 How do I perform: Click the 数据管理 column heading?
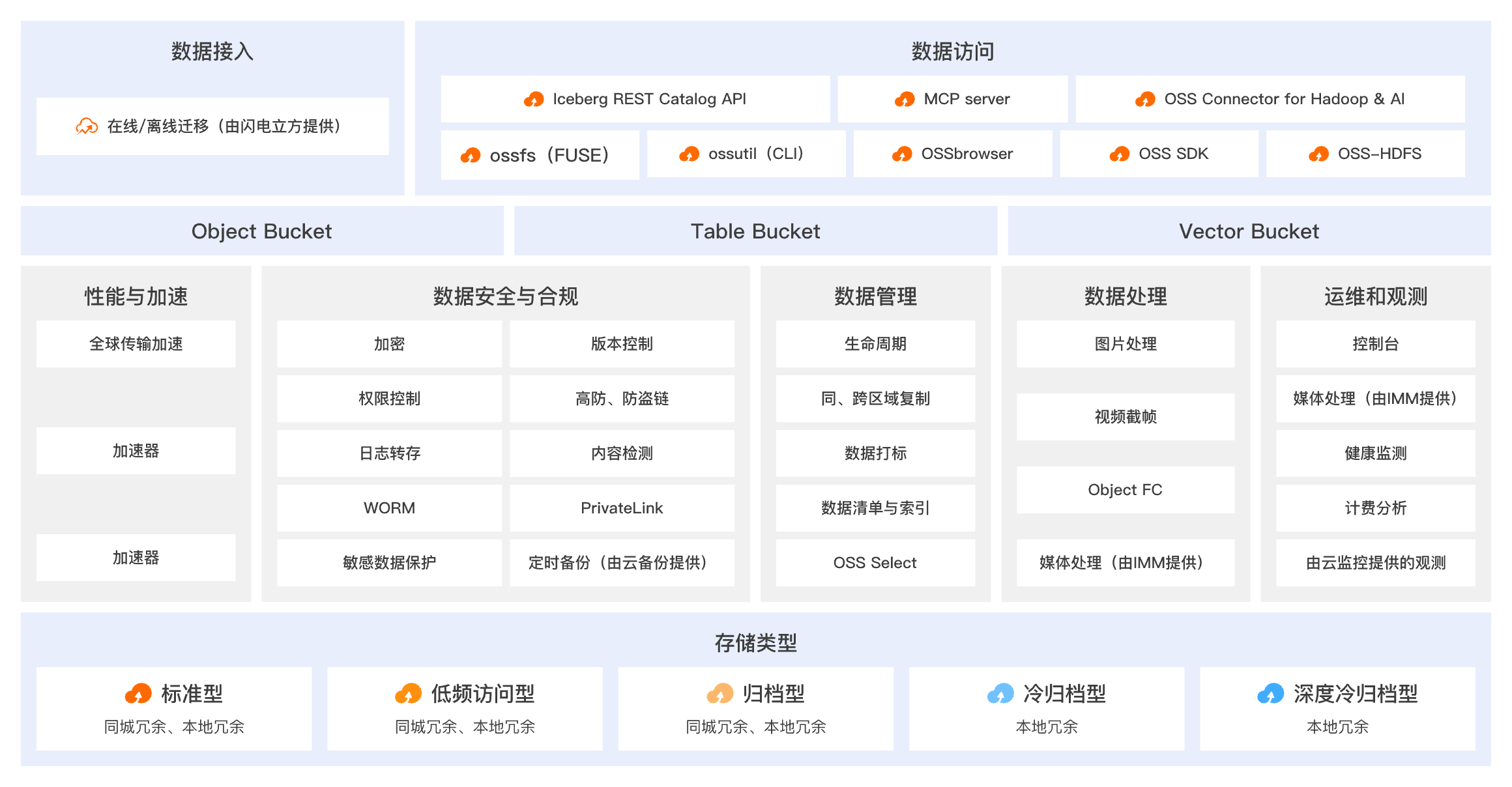pyautogui.click(x=875, y=296)
